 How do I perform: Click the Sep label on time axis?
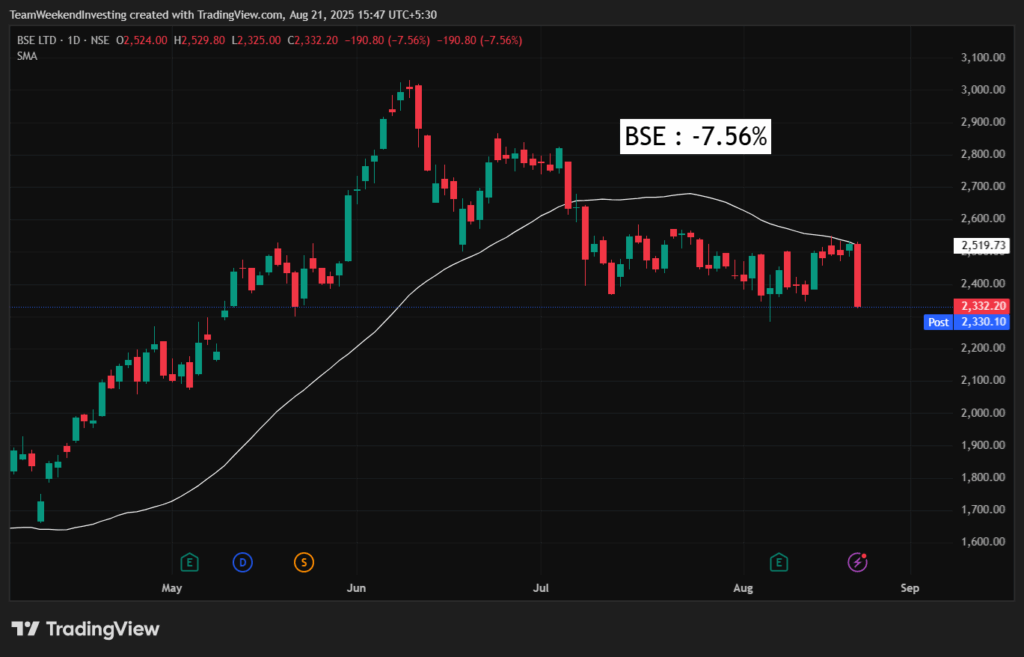[910, 588]
